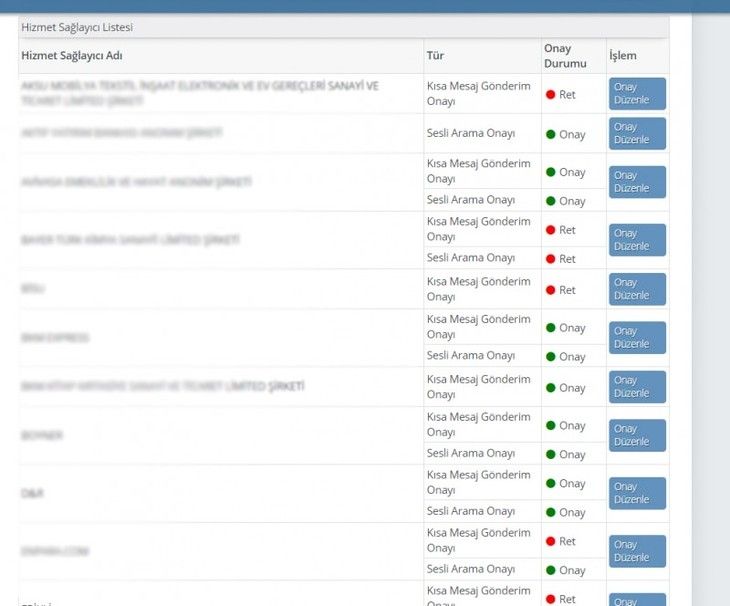Click Onay Düzenle for D&R
The image size is (730, 606).
636,493
